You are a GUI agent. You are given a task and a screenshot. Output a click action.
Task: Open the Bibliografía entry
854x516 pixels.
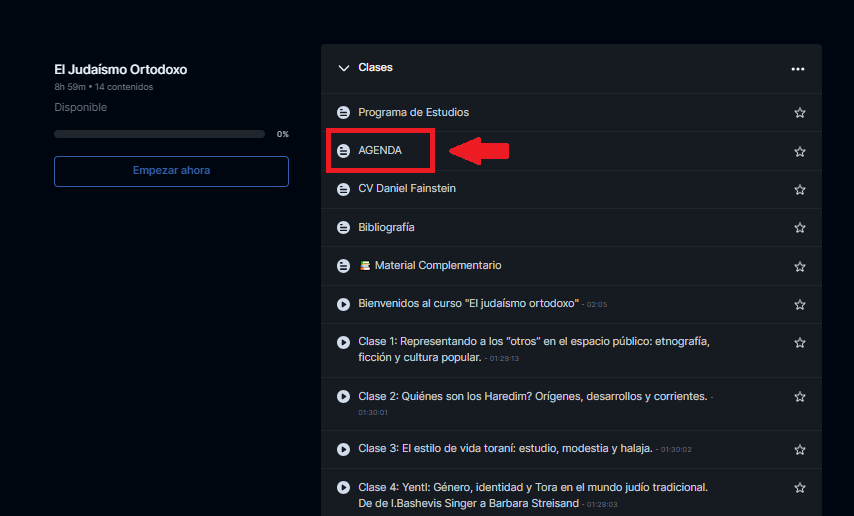[x=386, y=228]
